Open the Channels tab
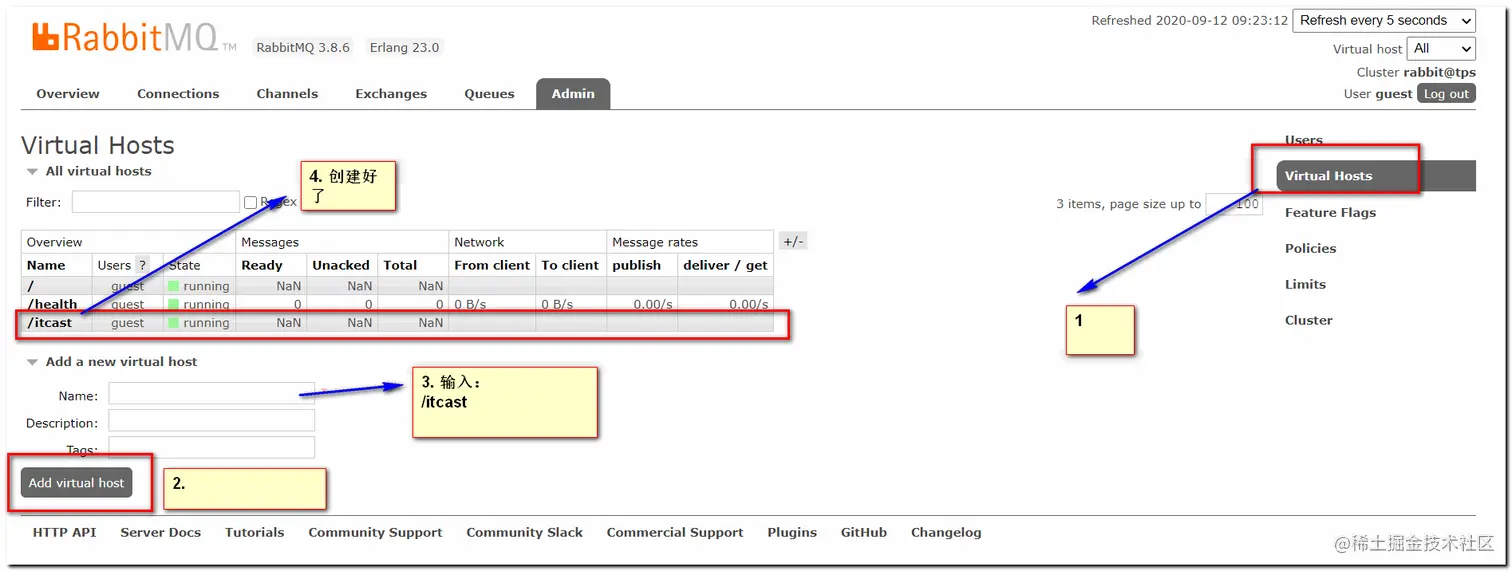Screen dimensions: 1512x571 click(x=287, y=94)
